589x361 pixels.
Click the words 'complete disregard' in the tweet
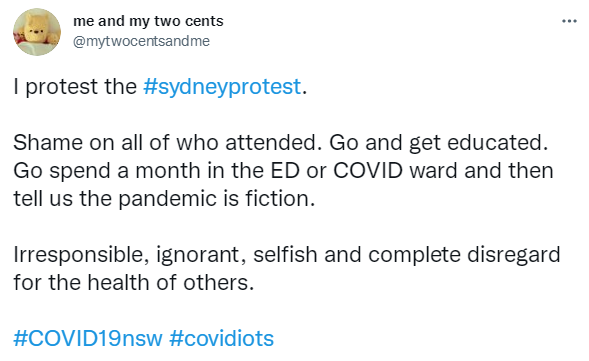464,255
